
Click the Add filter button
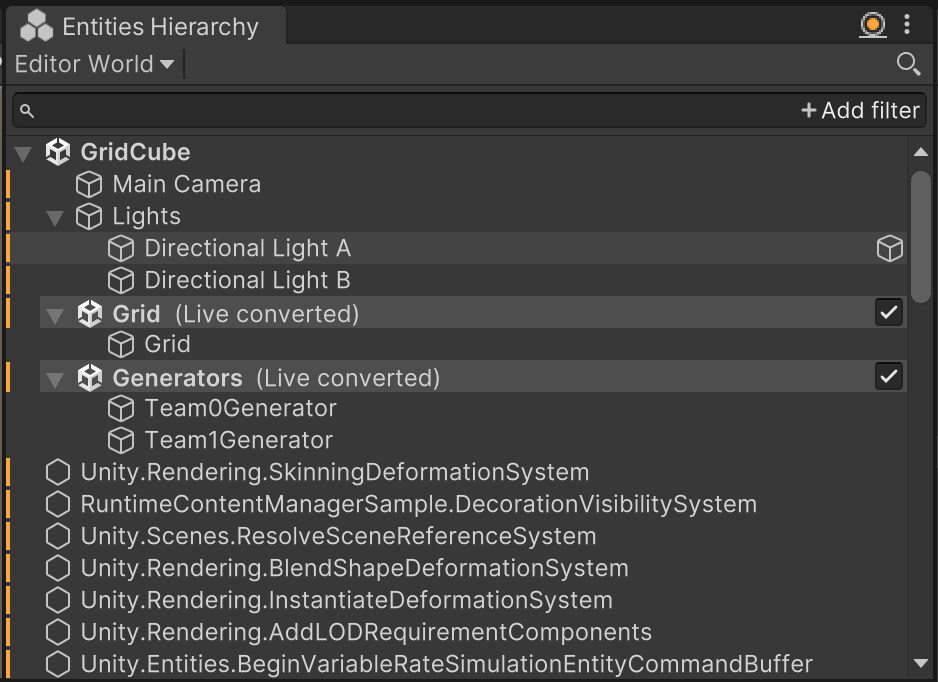coord(860,110)
